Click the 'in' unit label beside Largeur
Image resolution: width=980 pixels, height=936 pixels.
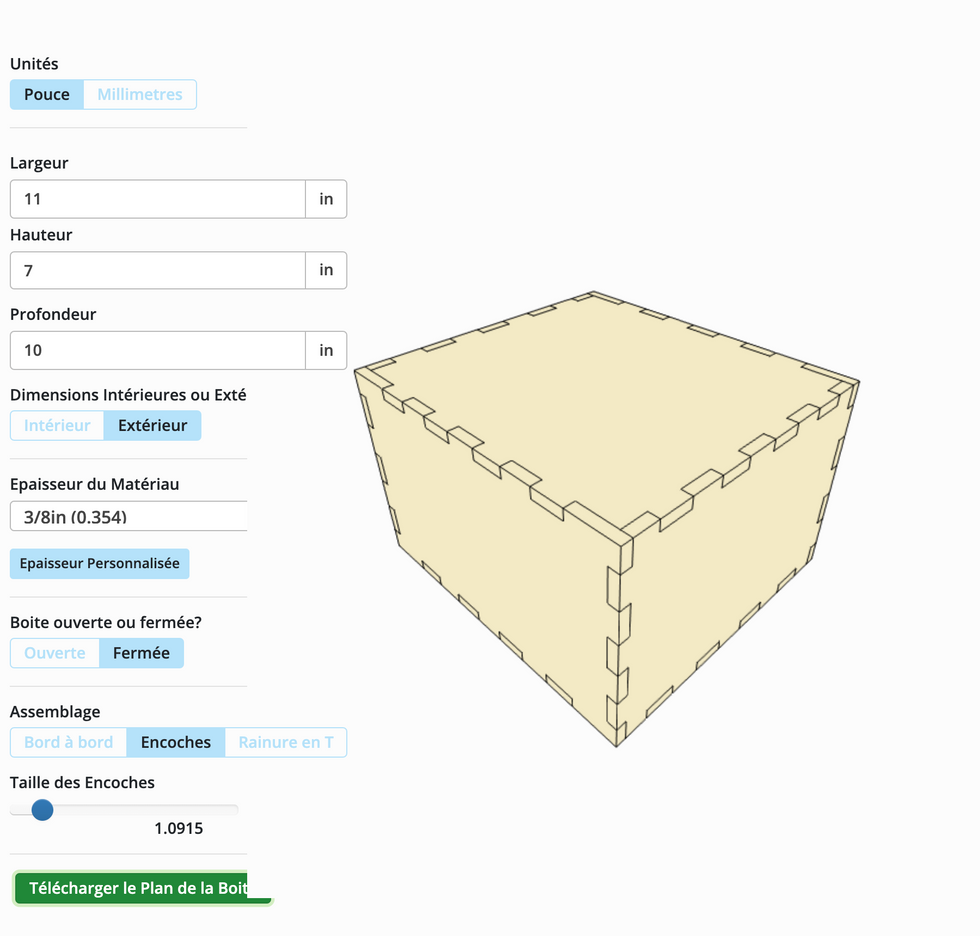(326, 199)
